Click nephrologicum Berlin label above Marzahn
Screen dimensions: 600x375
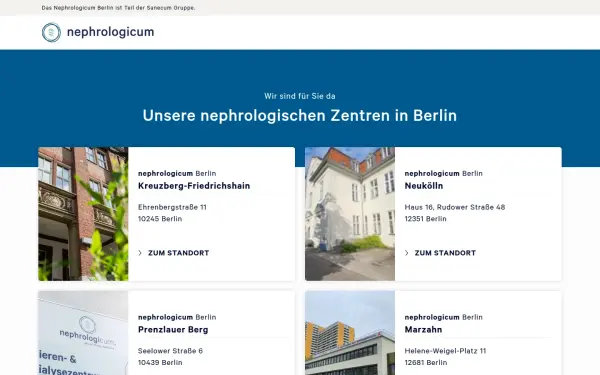(x=443, y=317)
